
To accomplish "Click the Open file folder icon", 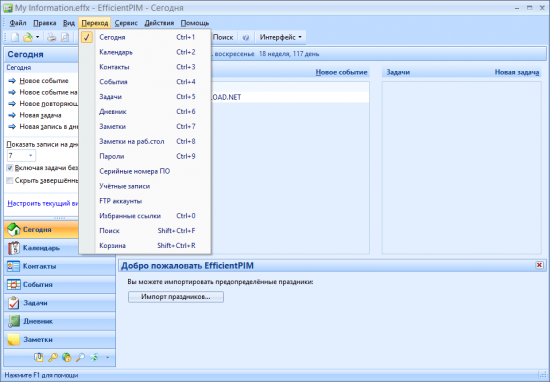I will 28,37.
